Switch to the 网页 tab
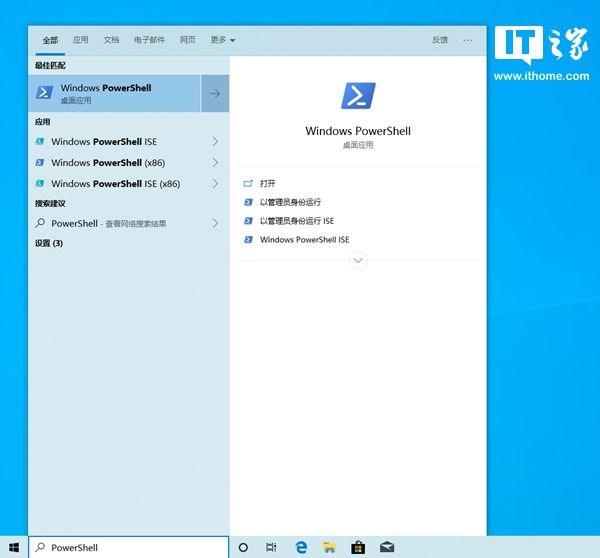Viewport: 600px width, 558px height. (x=188, y=40)
